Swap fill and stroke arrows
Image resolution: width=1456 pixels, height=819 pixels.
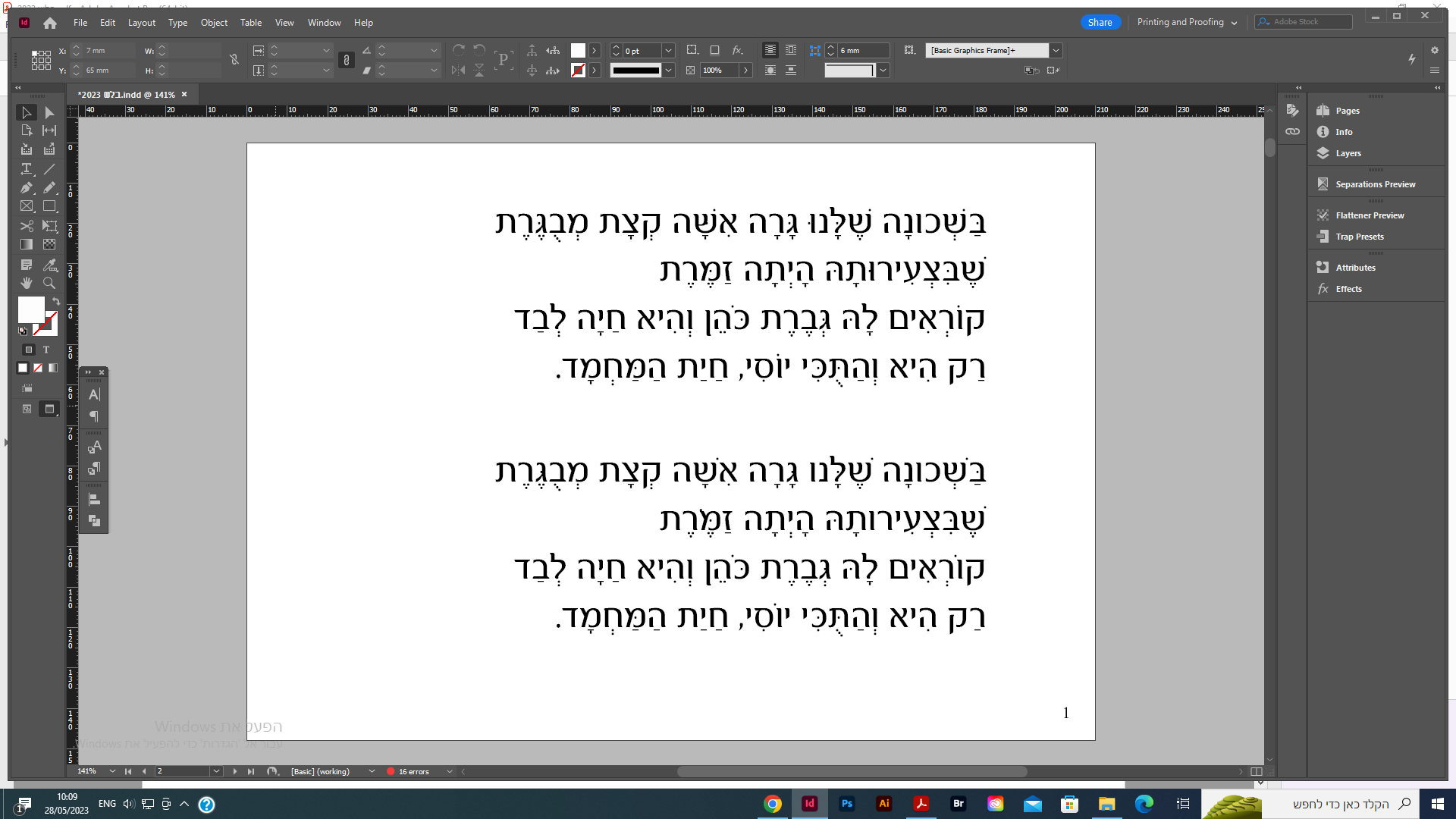coord(56,301)
